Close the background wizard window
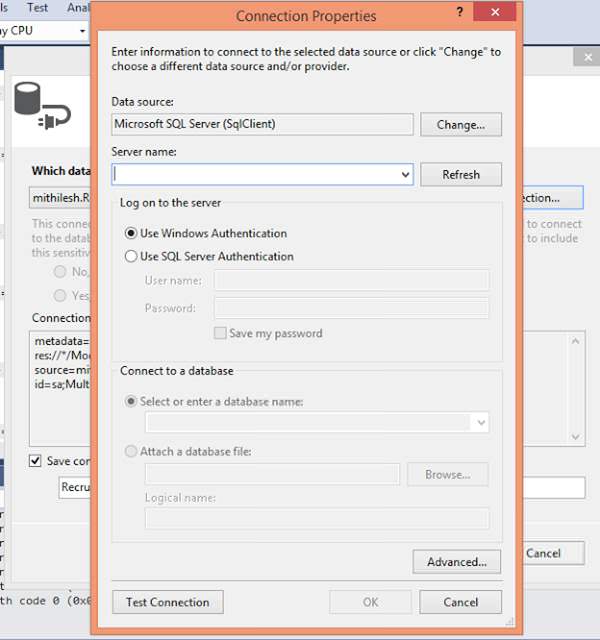 pos(587,57)
